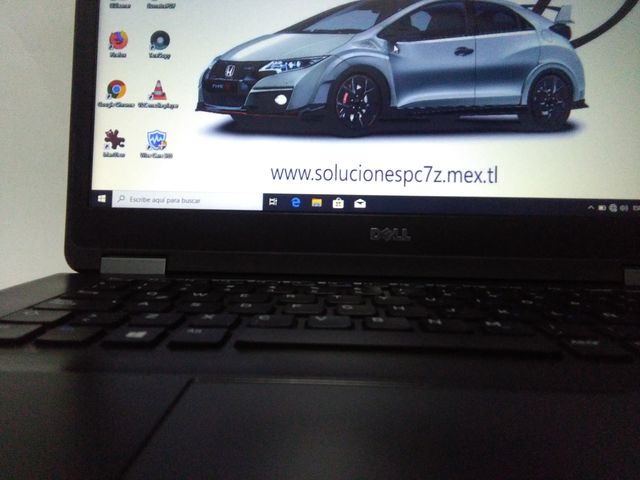Open the IrfanView desktop shortcut
This screenshot has height=480, width=640.
click(x=114, y=143)
